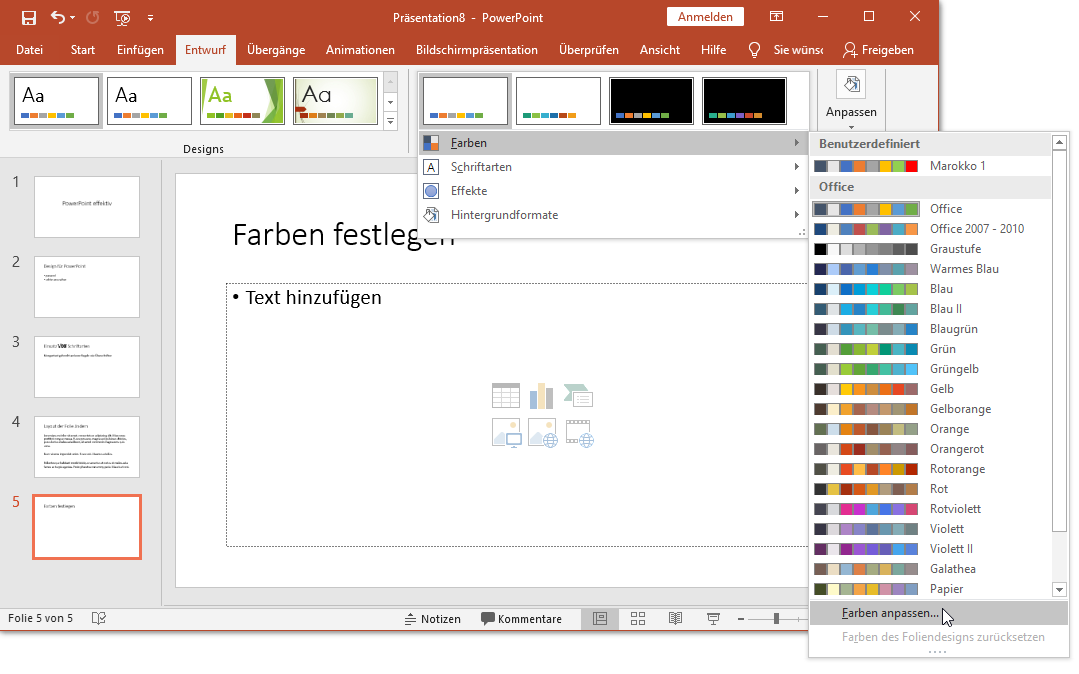
Task: Switch to the Start tab
Action: pos(83,50)
